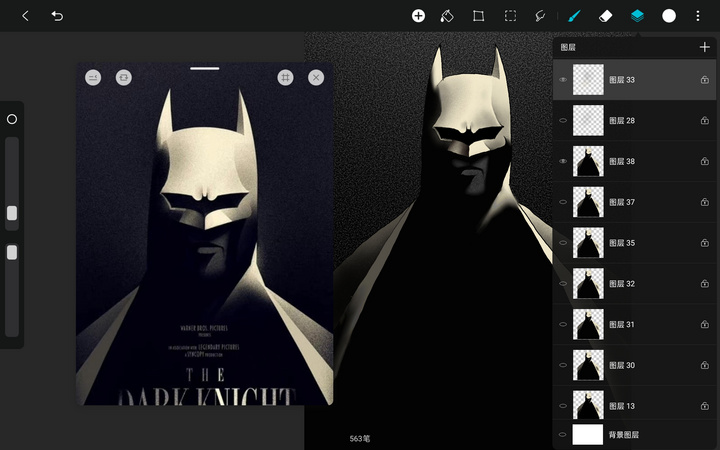Lock layer 图层 13
This screenshot has height=450, width=720.
[x=704, y=406]
